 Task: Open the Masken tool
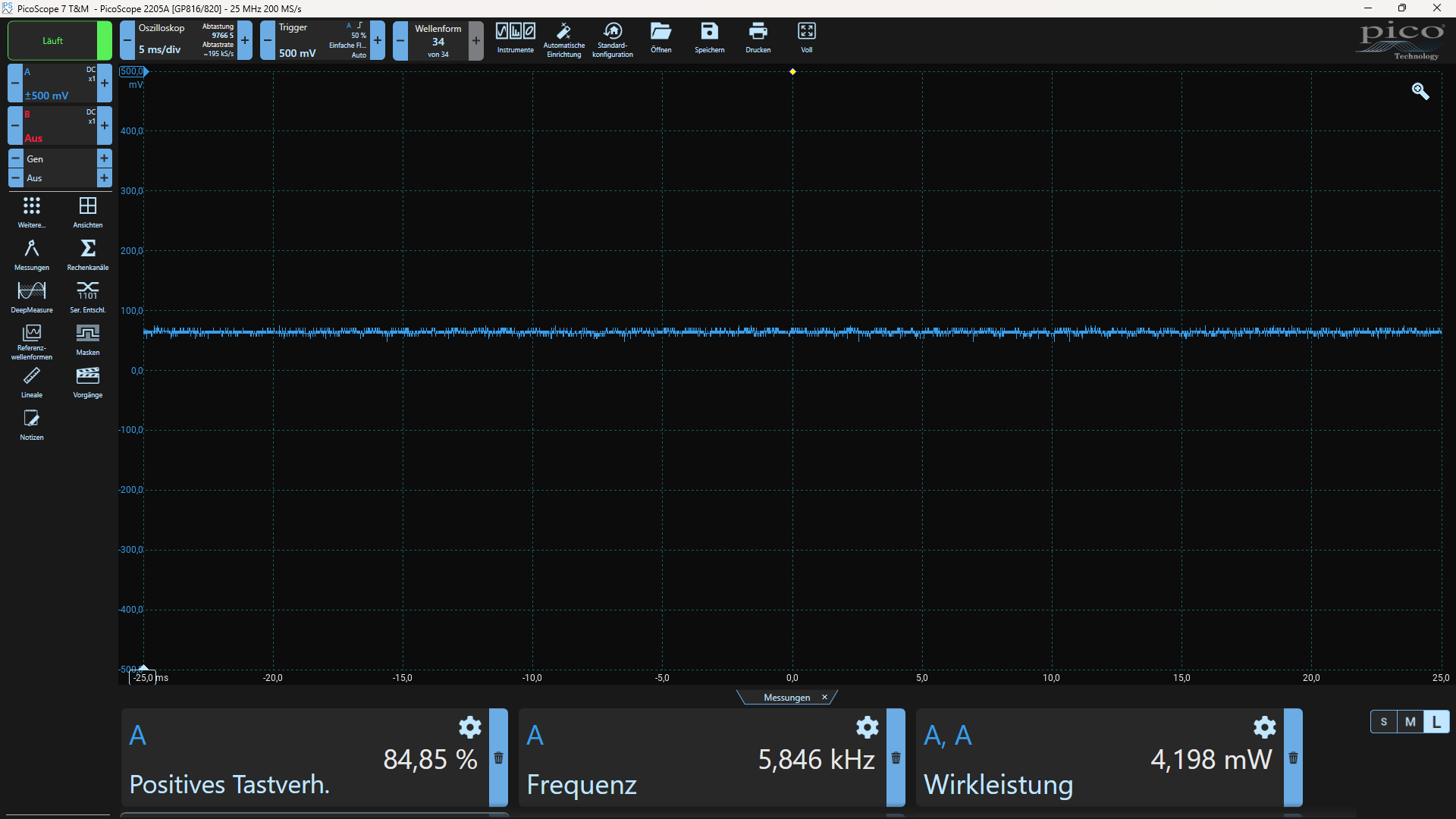(88, 339)
